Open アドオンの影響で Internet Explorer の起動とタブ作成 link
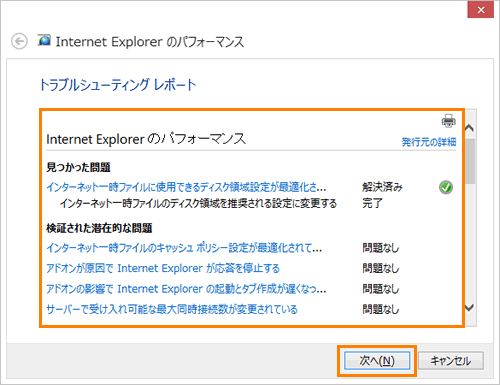Screen dimensions: 500x385 pos(186,289)
